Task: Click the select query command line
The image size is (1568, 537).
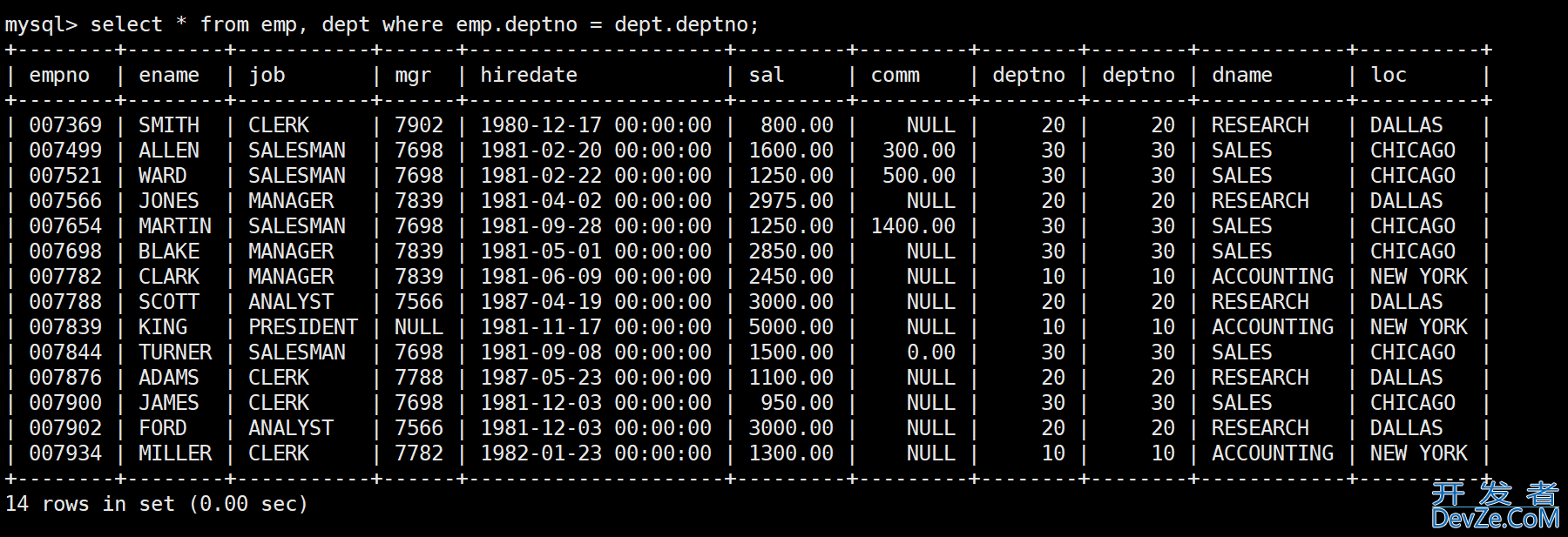Action: point(382,24)
